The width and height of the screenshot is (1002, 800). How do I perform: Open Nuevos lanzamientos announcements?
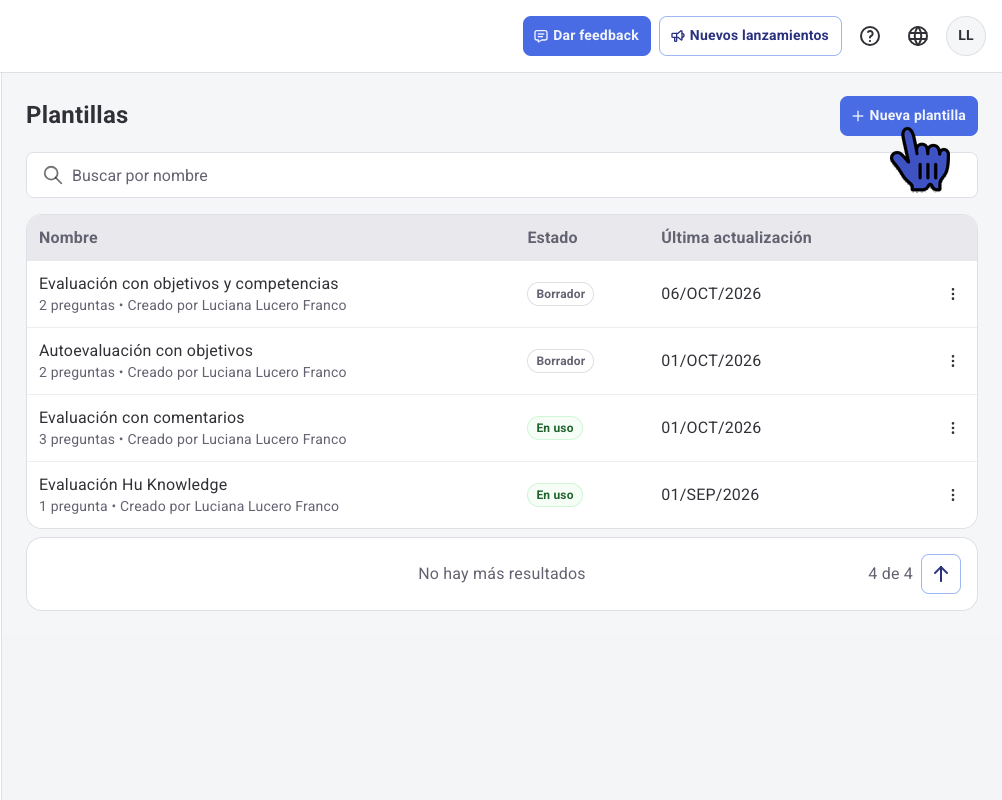point(750,36)
